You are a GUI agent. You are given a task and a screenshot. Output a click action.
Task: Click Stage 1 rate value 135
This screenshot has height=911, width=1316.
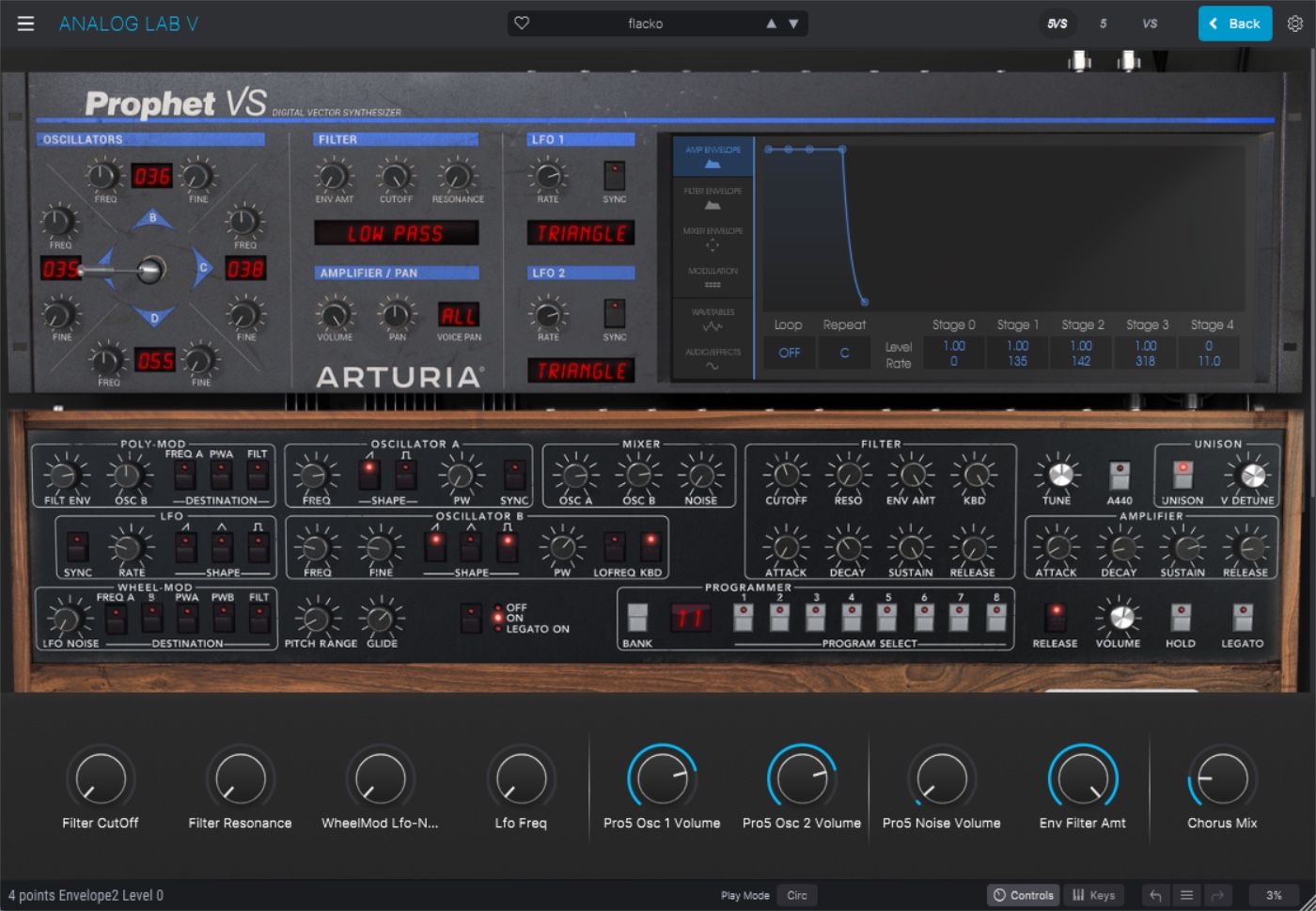coord(1017,361)
